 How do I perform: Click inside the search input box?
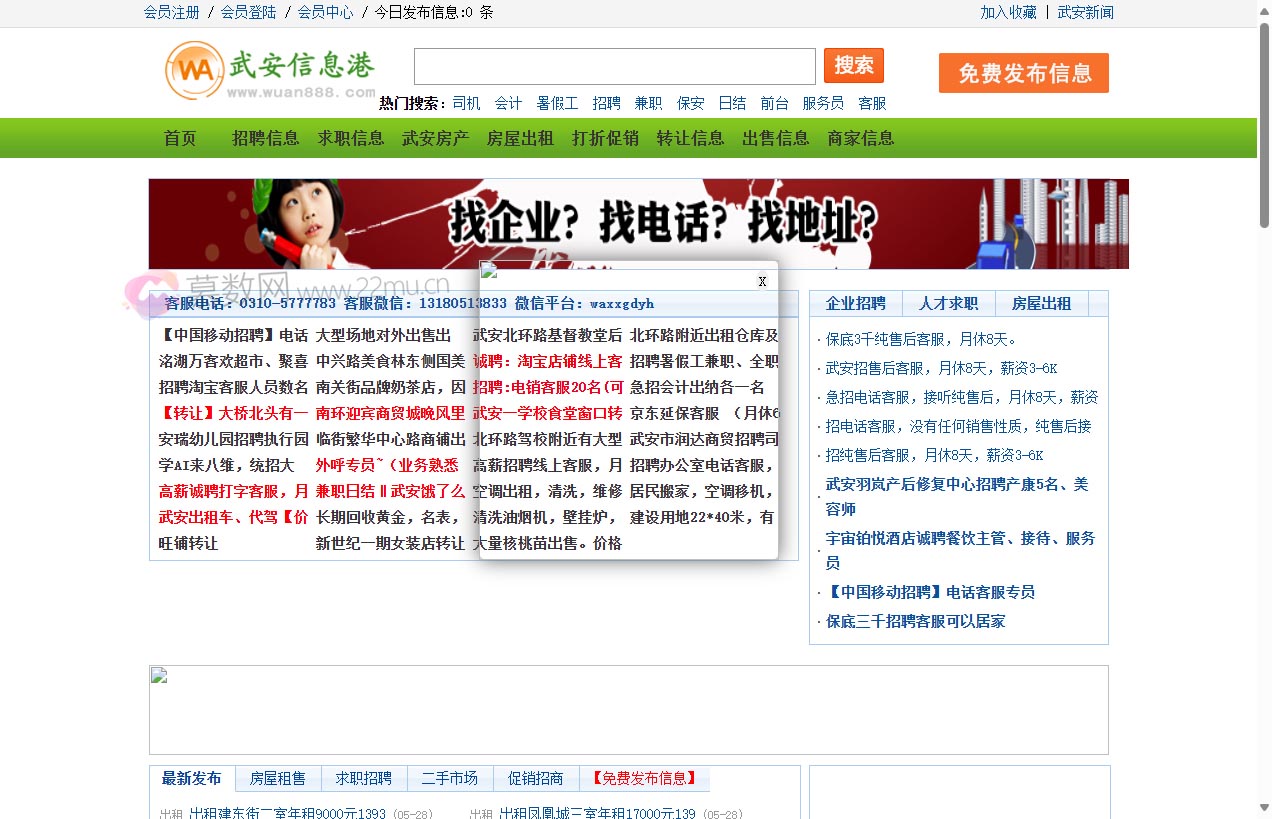(x=614, y=65)
